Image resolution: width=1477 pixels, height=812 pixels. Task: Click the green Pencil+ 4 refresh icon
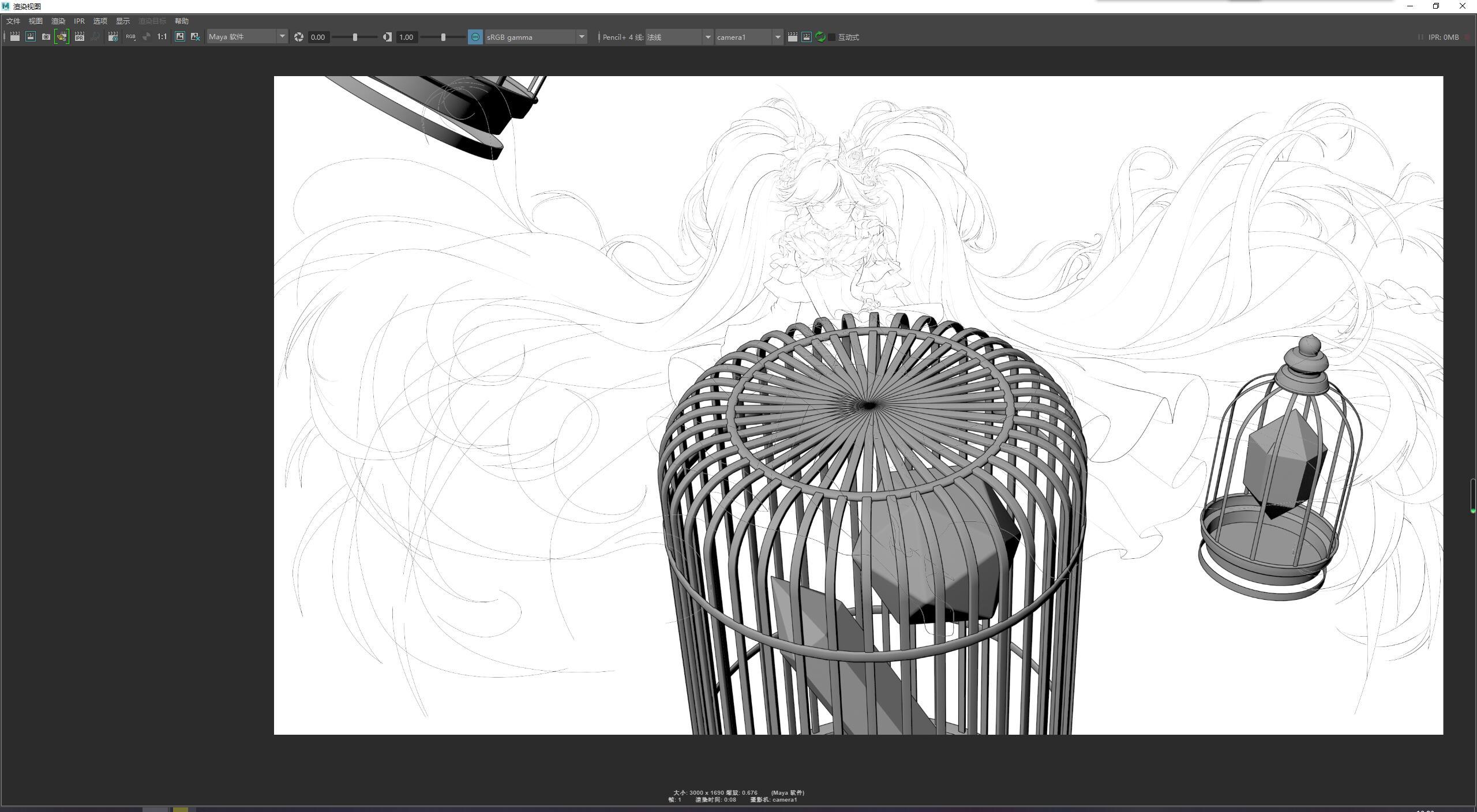point(820,37)
